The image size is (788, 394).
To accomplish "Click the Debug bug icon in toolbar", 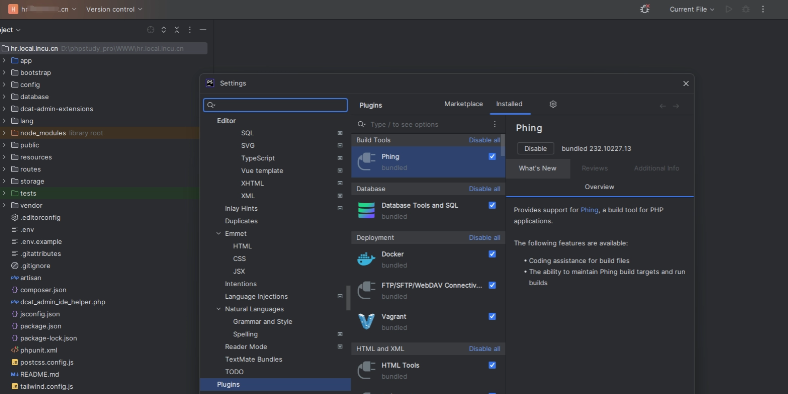I will [746, 9].
